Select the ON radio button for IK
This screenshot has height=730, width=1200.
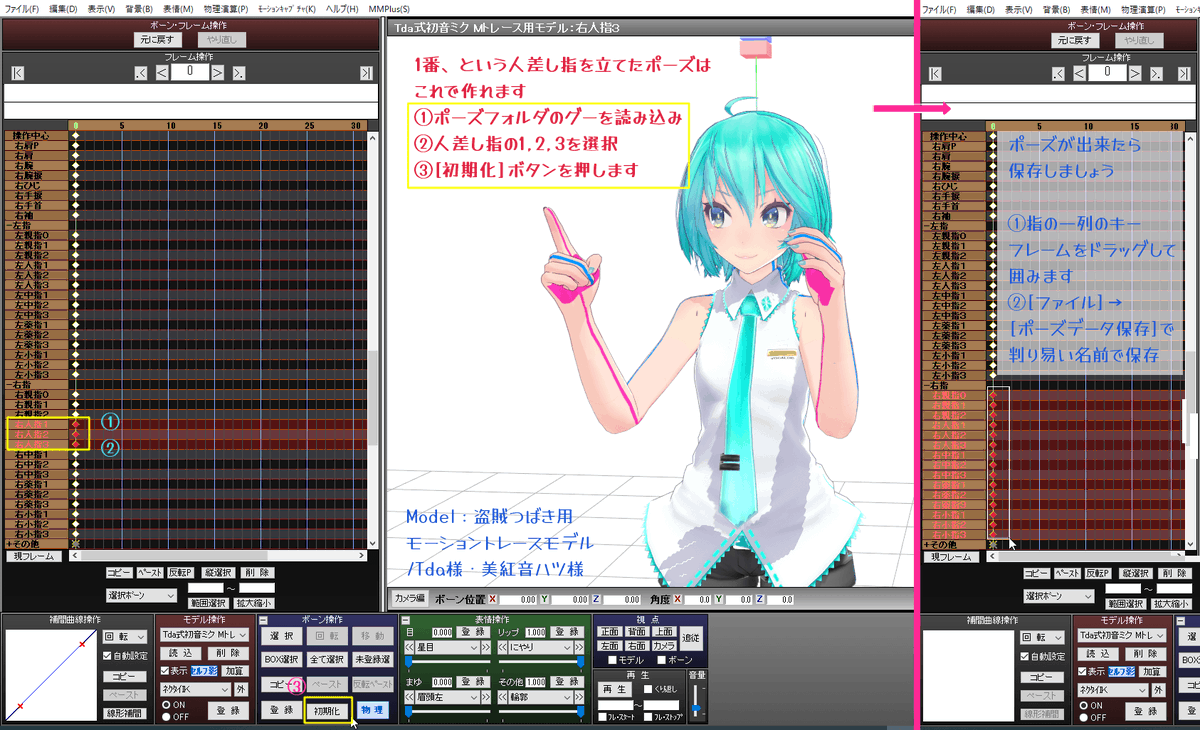click(166, 704)
